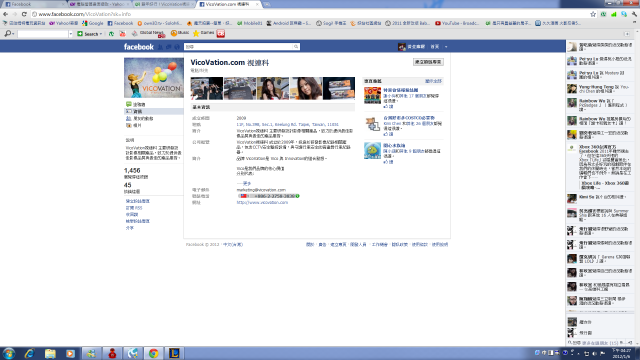
Task: Open the Chrome wrench menu
Action: [x=634, y=14]
